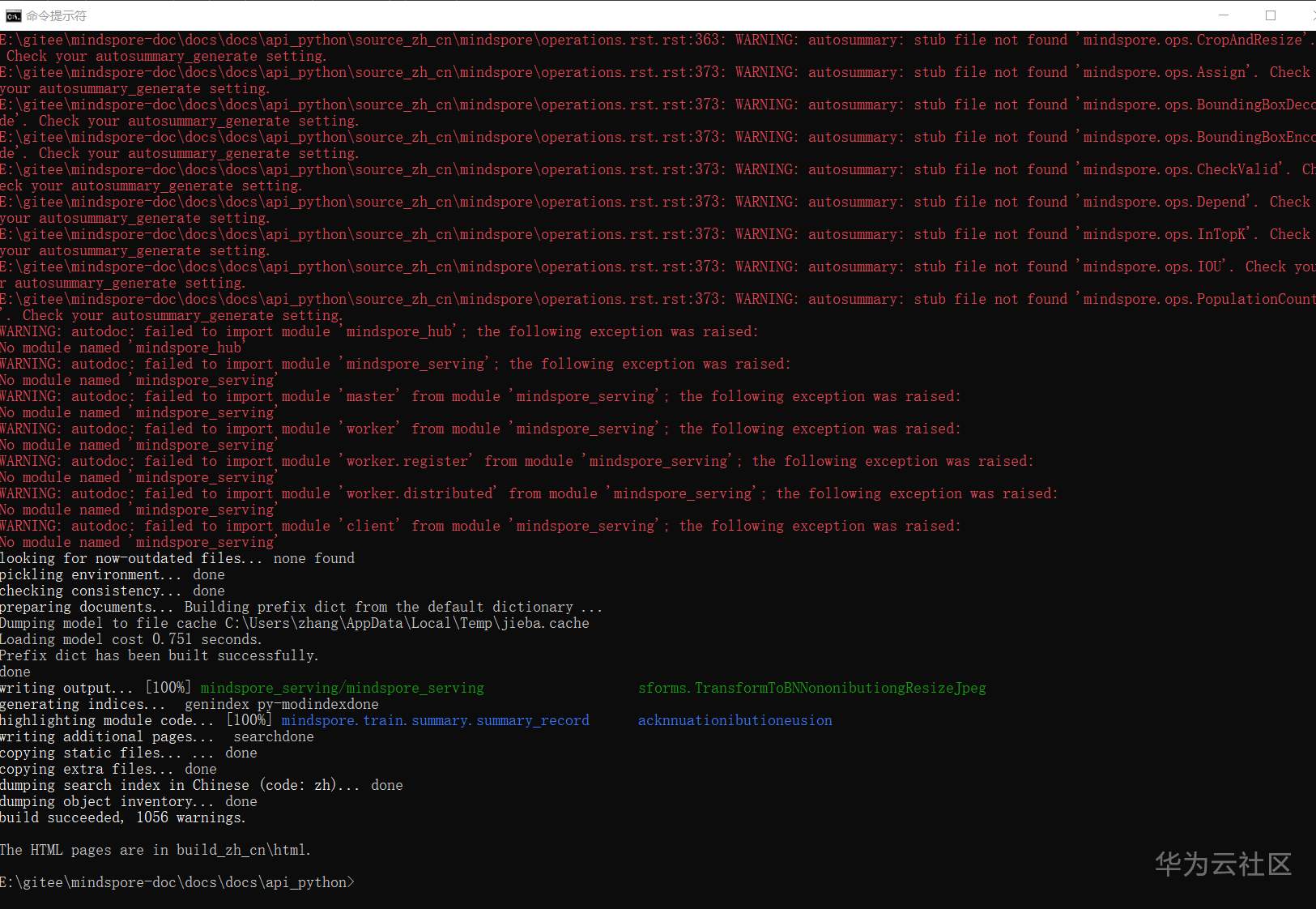
Task: Click the warning line mentioning mindspore.ops.CheckValid
Action: [x=658, y=169]
